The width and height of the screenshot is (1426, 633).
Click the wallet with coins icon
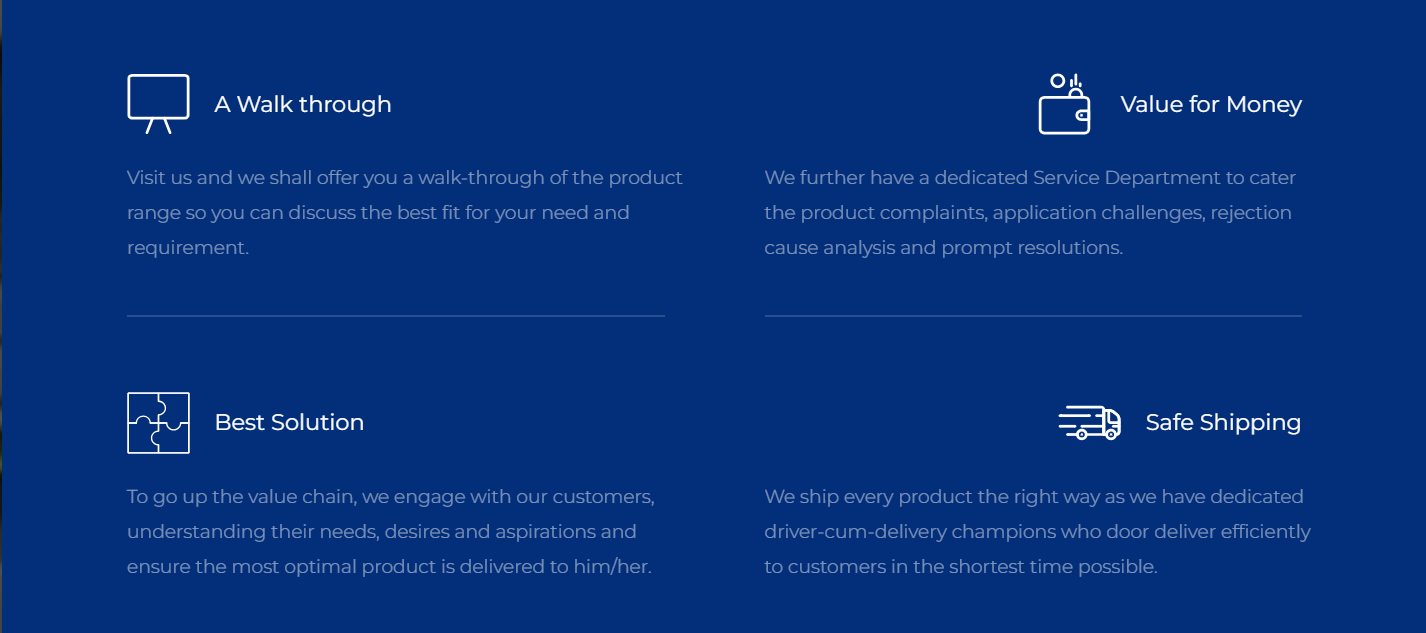pos(1064,104)
